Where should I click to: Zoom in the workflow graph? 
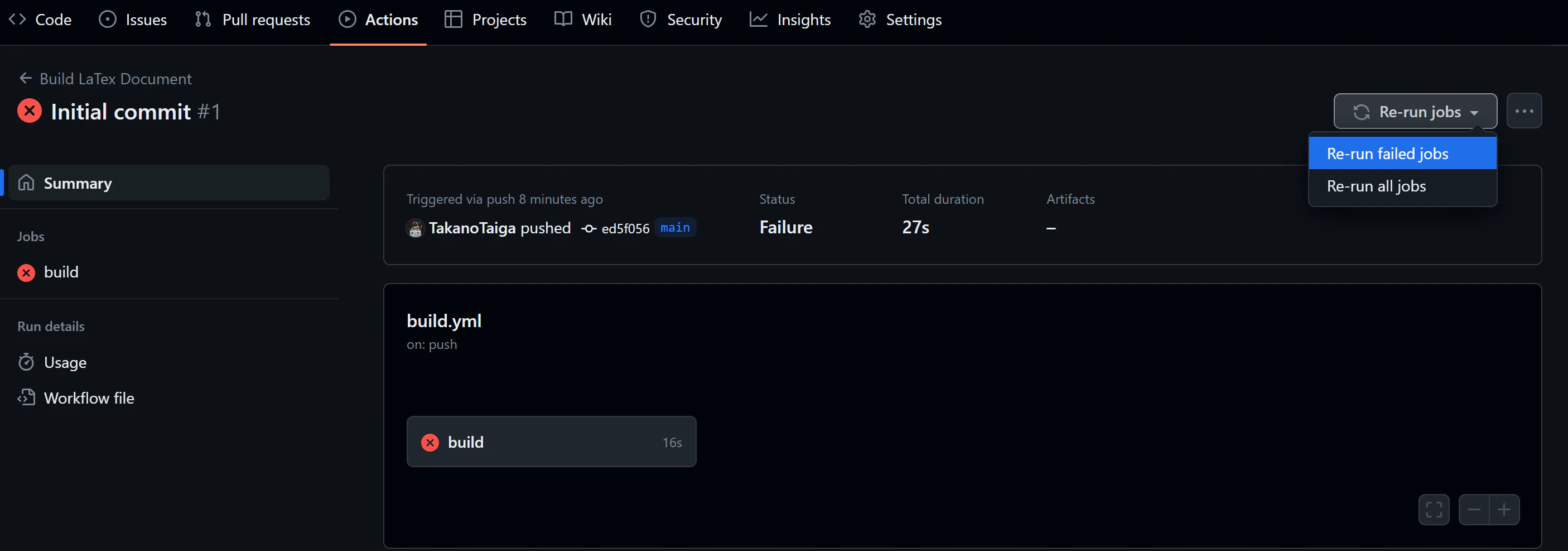click(x=1504, y=510)
